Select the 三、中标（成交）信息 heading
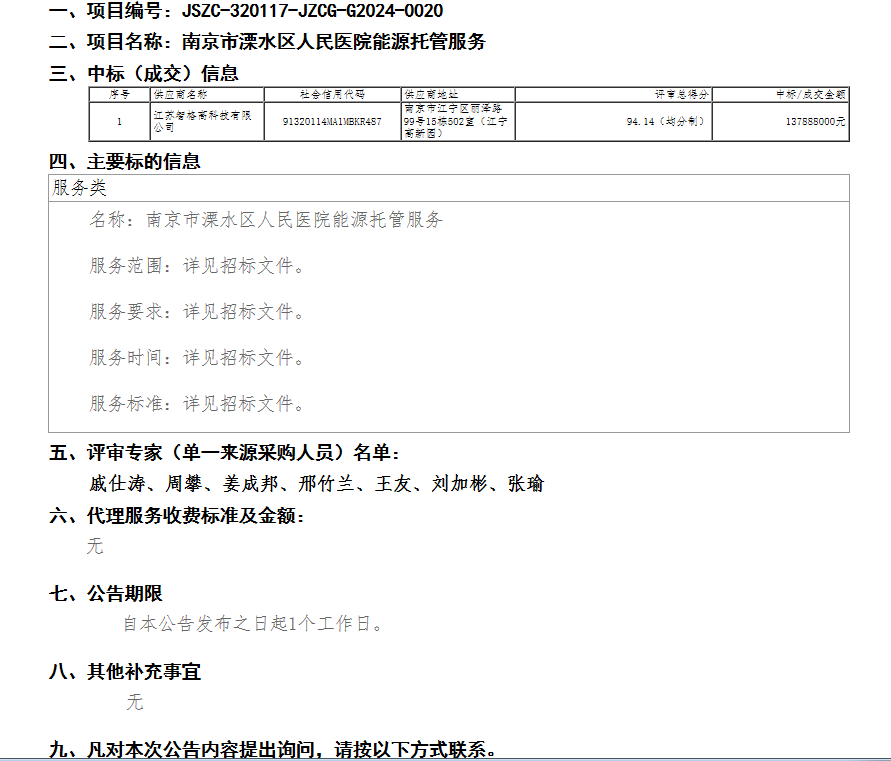Viewport: 891px width, 761px height. click(144, 73)
